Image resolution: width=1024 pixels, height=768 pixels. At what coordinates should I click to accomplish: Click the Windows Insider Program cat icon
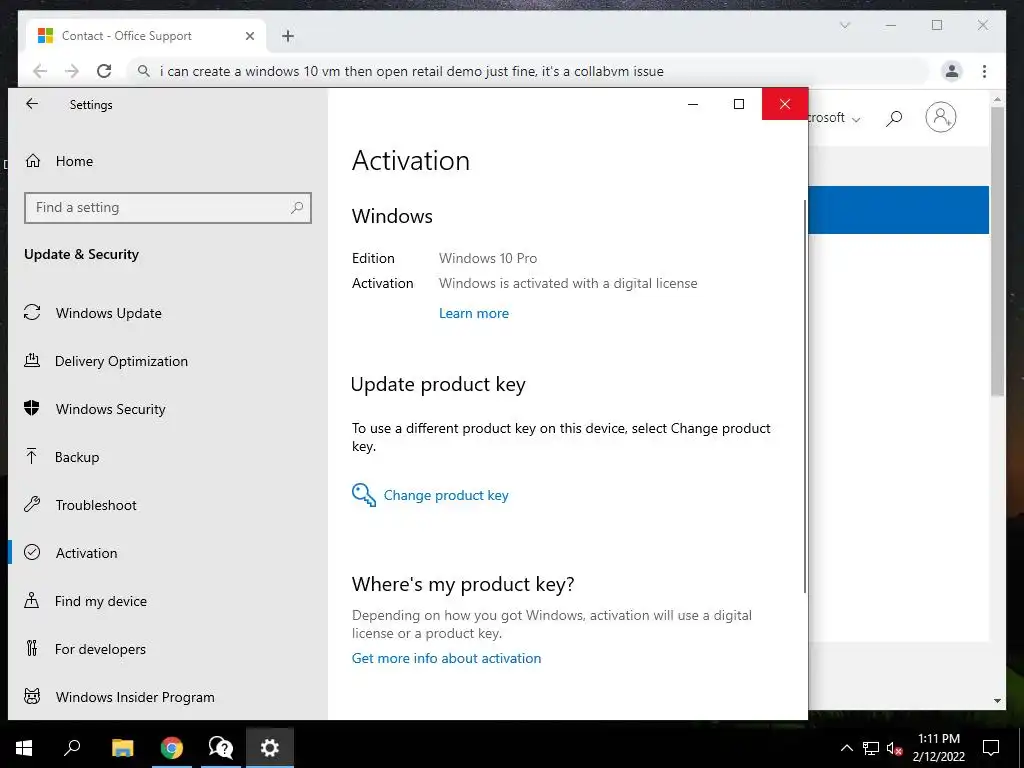32,696
